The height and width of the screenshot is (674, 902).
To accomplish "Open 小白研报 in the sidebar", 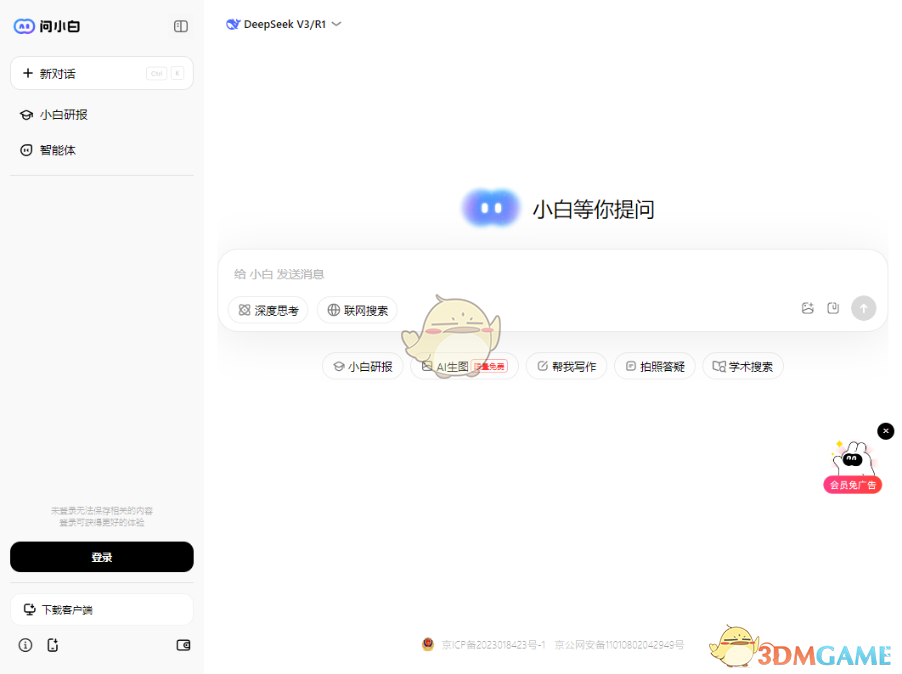I will coord(60,114).
